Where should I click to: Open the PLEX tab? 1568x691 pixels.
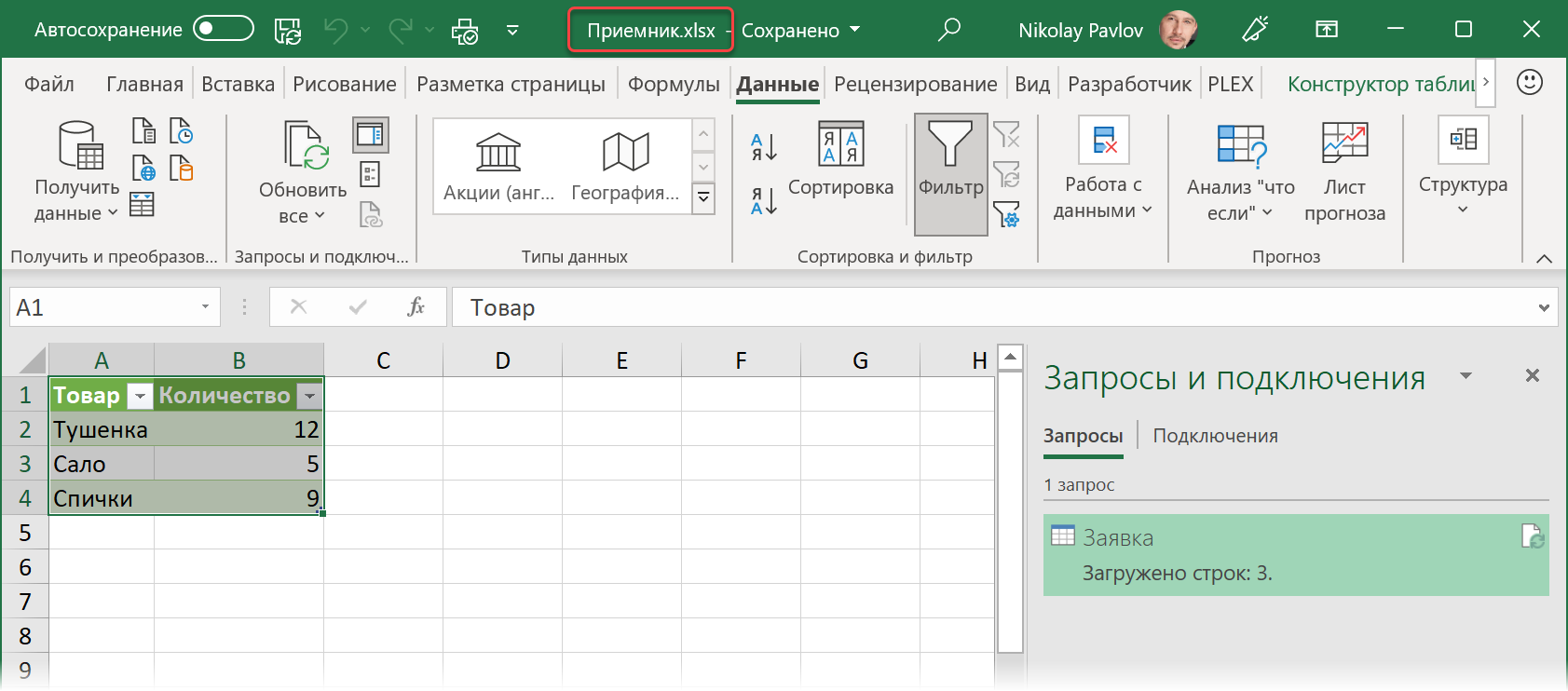[x=1231, y=84]
